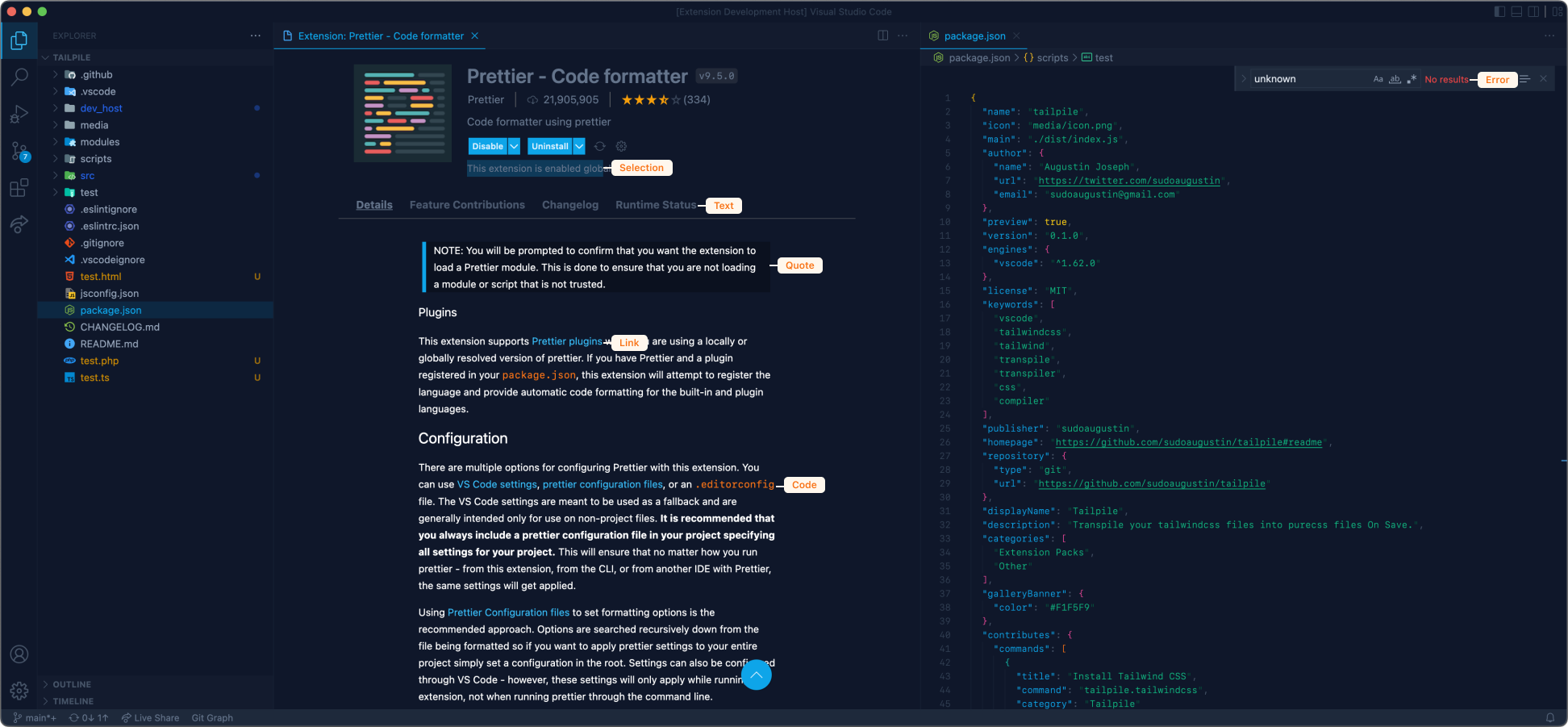Screen dimensions: 1568x727
Task: Click the Uninstall button
Action: pos(550,146)
